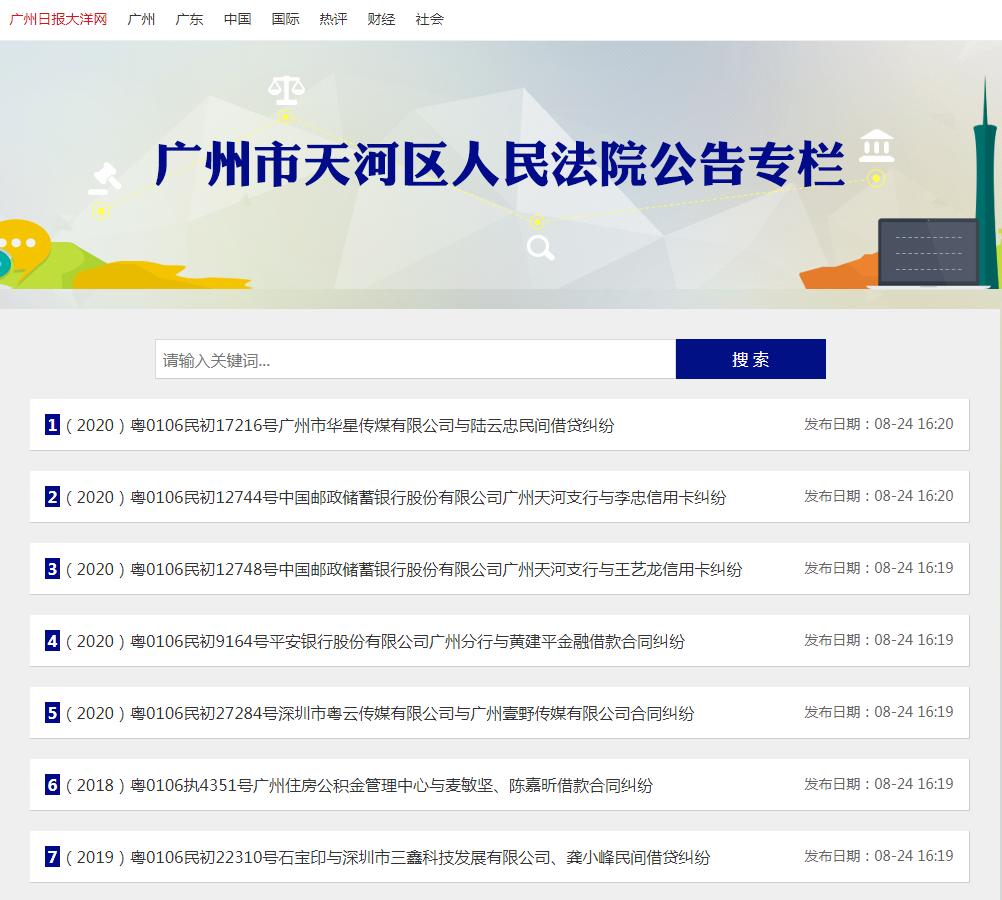1002x900 pixels.
Task: Open notice 1 about 华星传媒 and 陆云忠
Action: (339, 425)
